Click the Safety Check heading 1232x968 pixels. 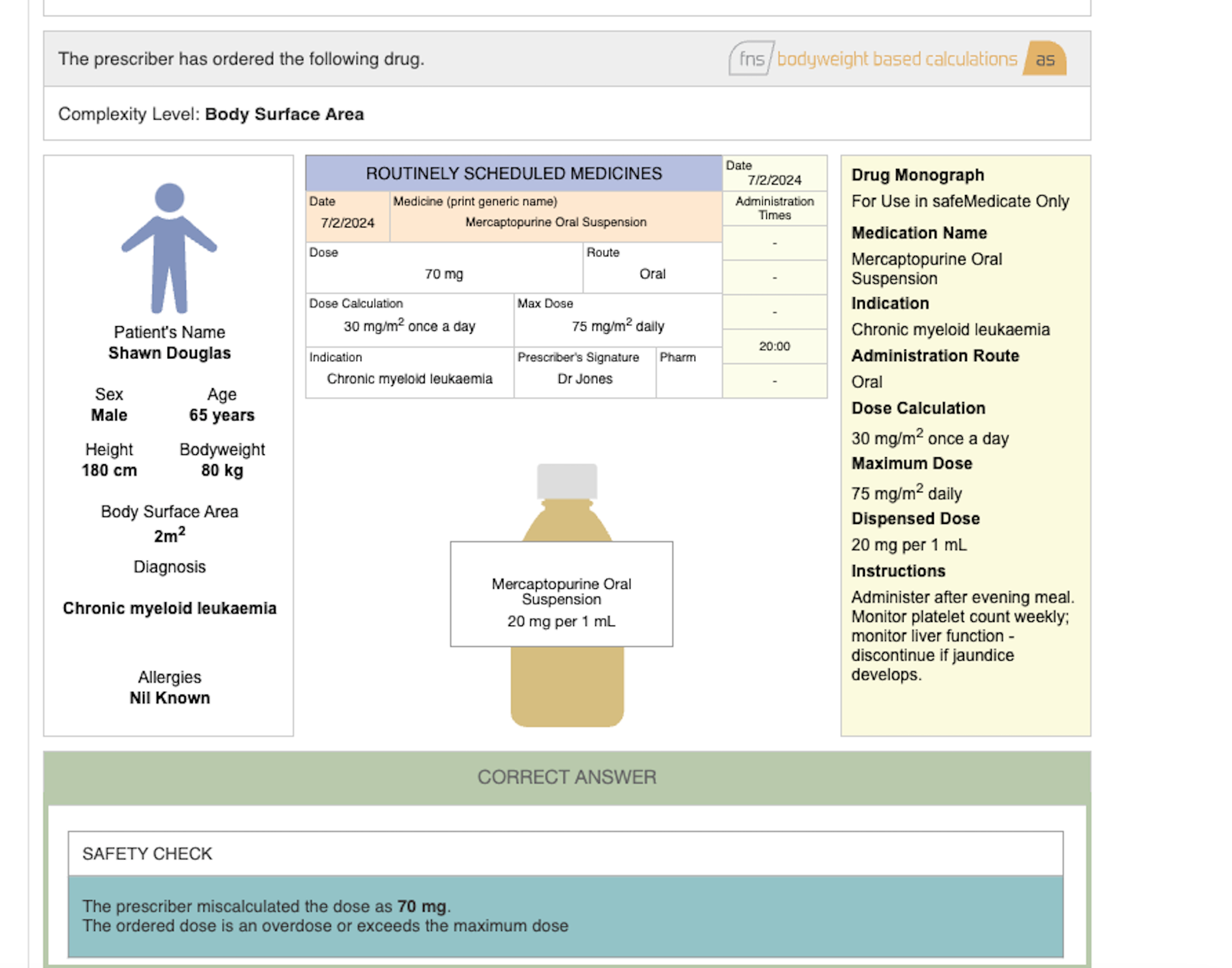(x=147, y=854)
